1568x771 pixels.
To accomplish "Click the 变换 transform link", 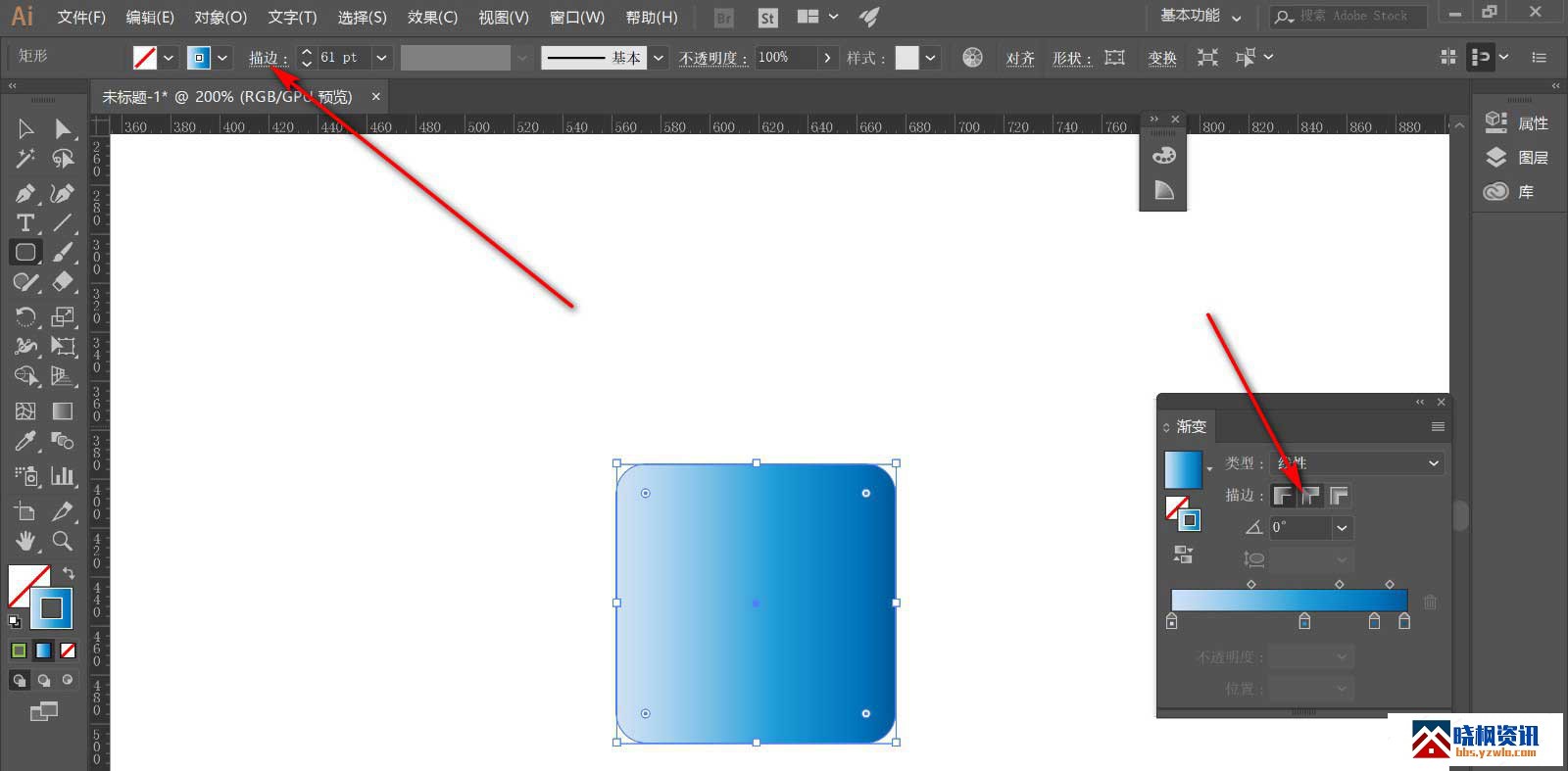I will [1162, 58].
